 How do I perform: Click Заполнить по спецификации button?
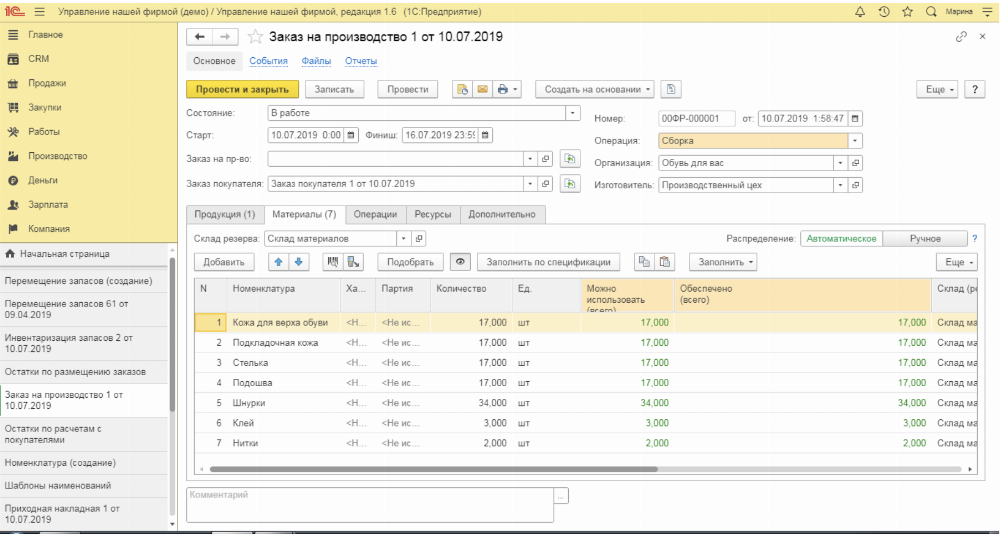(548, 262)
